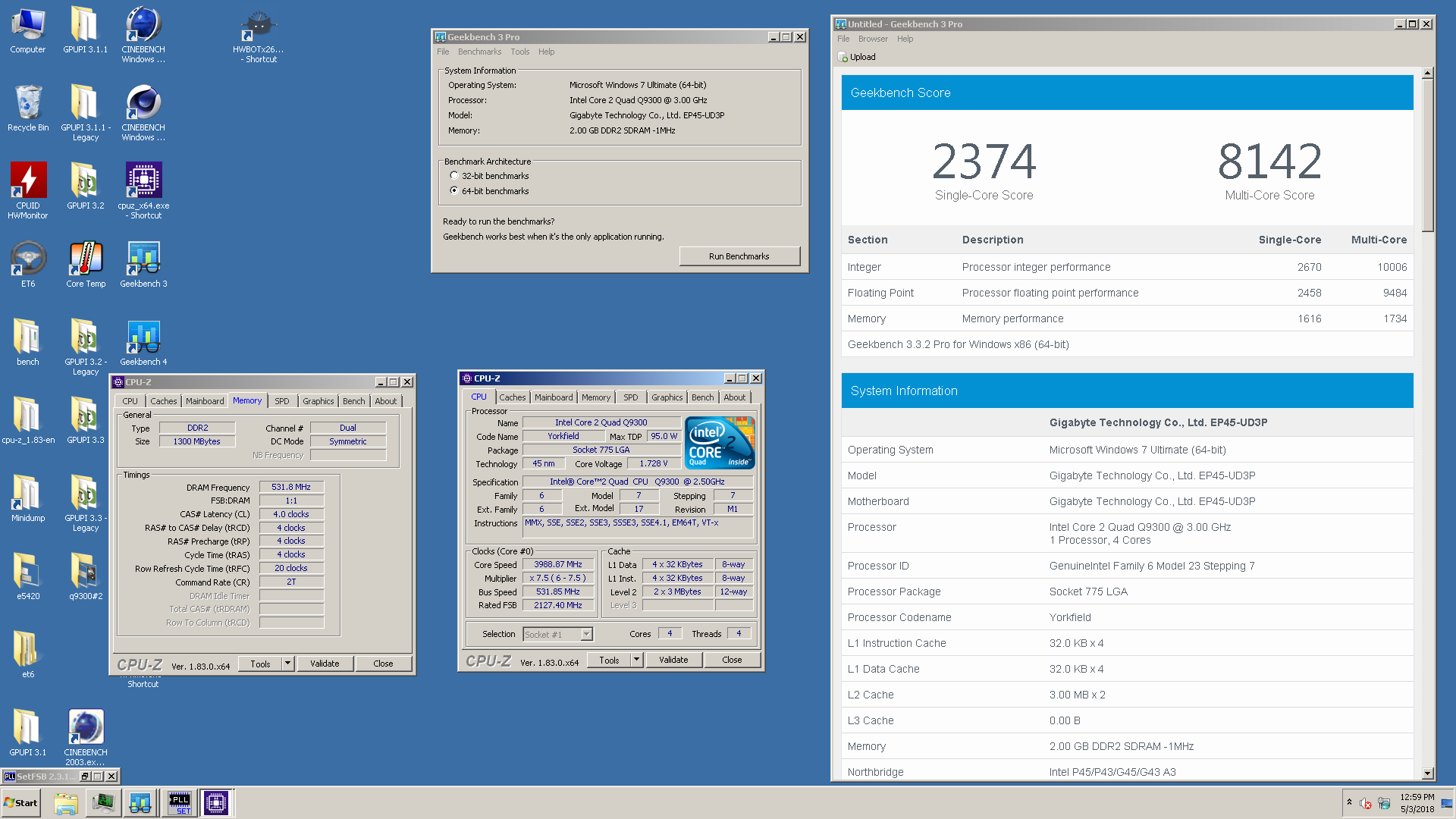Image resolution: width=1456 pixels, height=819 pixels.
Task: Click Close button in Memory CPU-Z window
Action: pos(383,664)
